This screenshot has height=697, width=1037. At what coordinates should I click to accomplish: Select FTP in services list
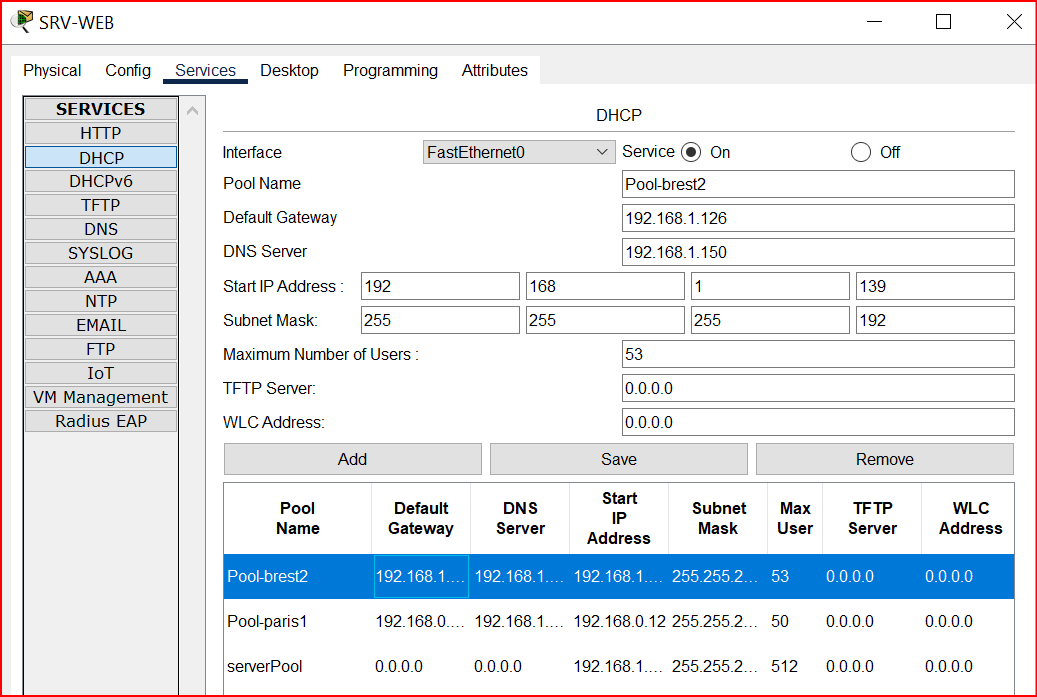click(x=101, y=349)
